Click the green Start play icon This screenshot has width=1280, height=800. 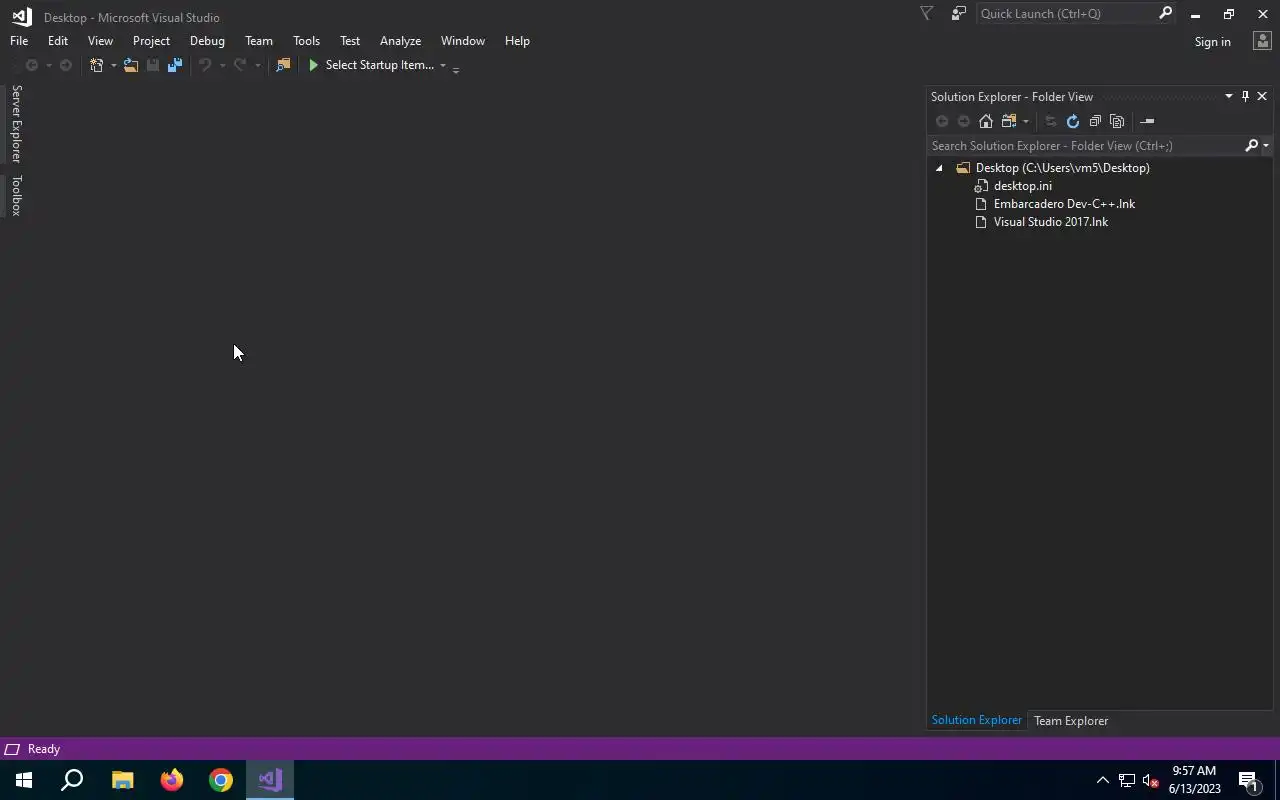coord(313,65)
